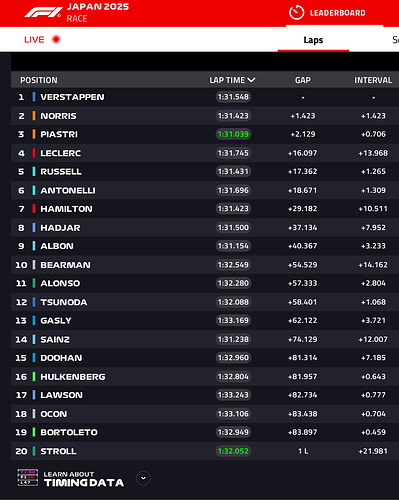The width and height of the screenshot is (399, 500).
Task: Select the Tsunoda driver name
Action: tap(64, 302)
